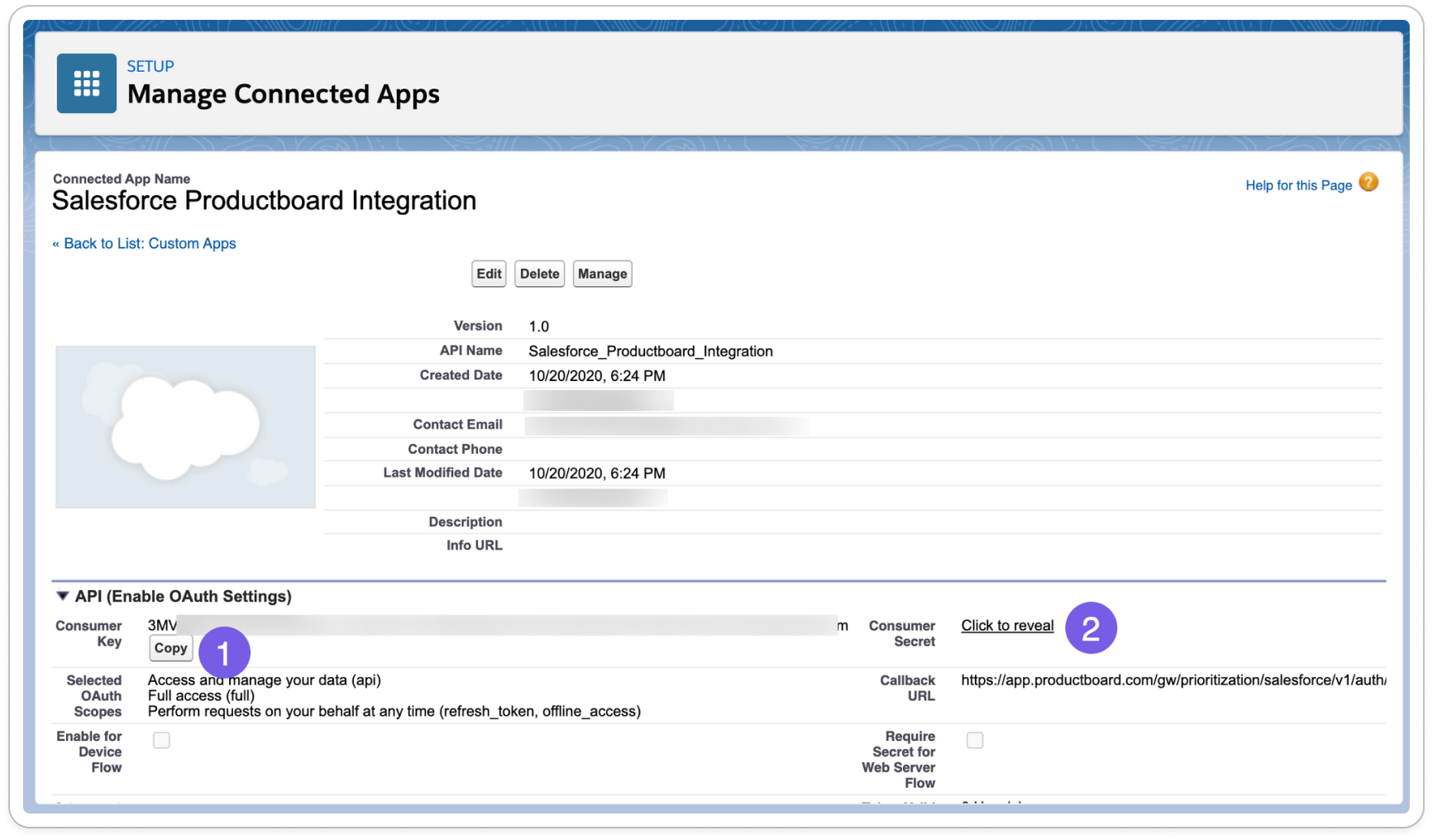This screenshot has height=840, width=1433.
Task: Copy the Consumer Key
Action: tap(170, 648)
